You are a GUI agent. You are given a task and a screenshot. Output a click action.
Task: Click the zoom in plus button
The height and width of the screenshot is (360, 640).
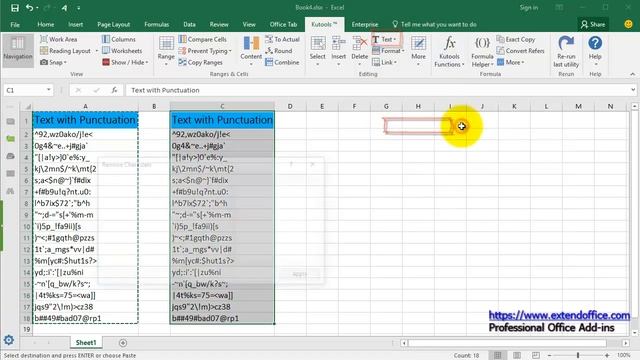[607, 356]
